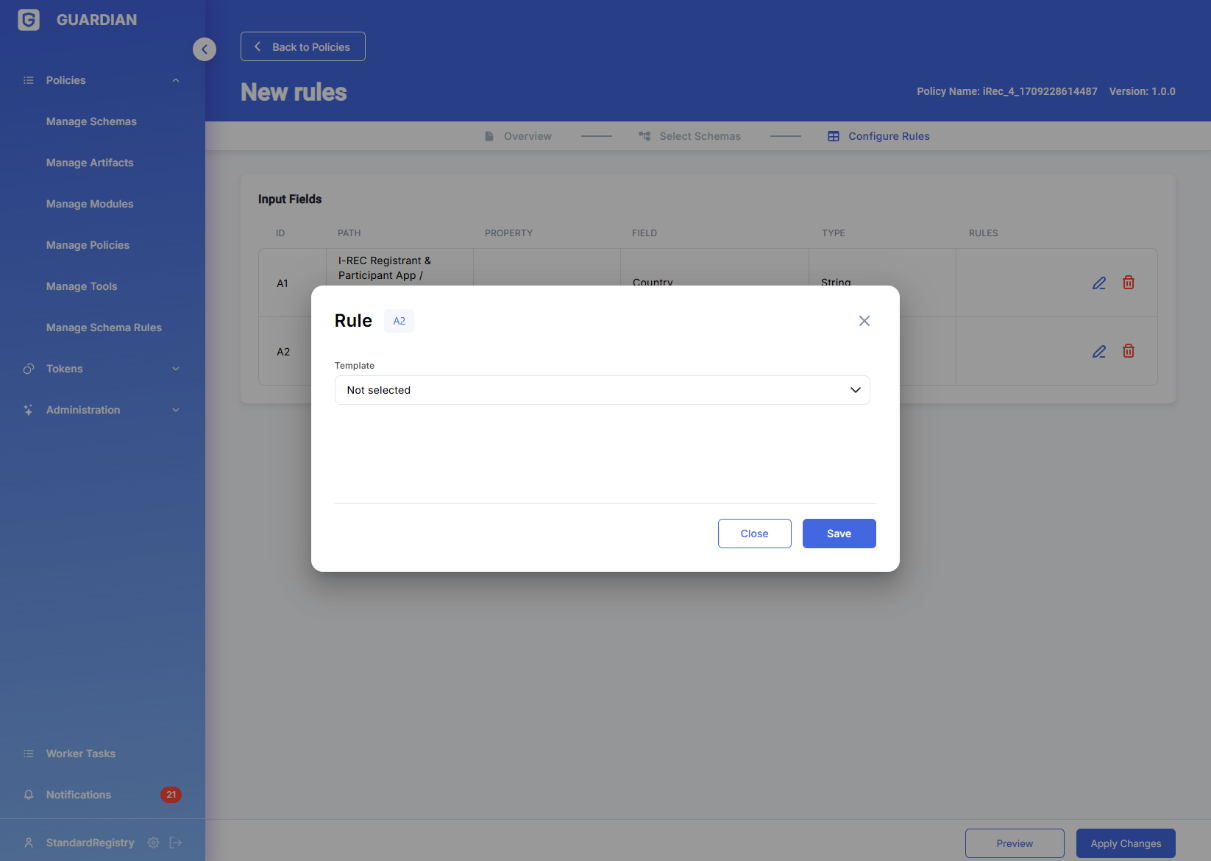
Task: Expand the Tokens sidebar section
Action: pos(176,369)
